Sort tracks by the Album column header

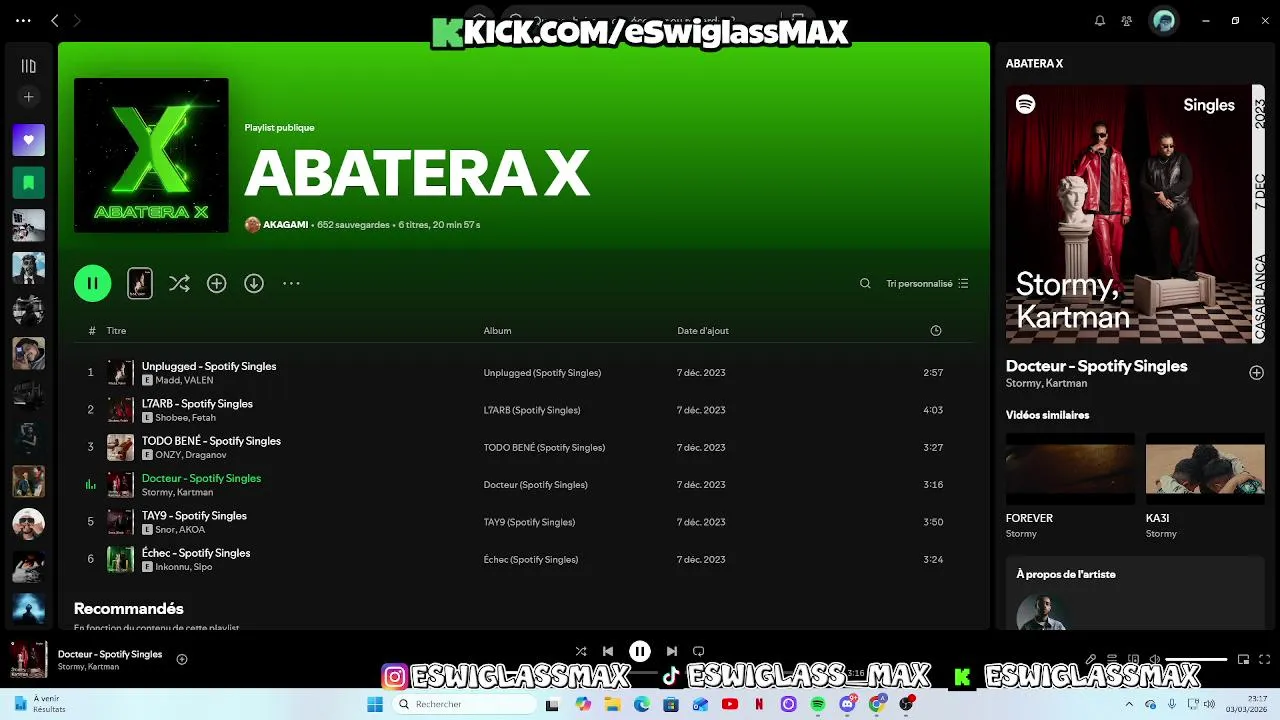click(x=497, y=330)
